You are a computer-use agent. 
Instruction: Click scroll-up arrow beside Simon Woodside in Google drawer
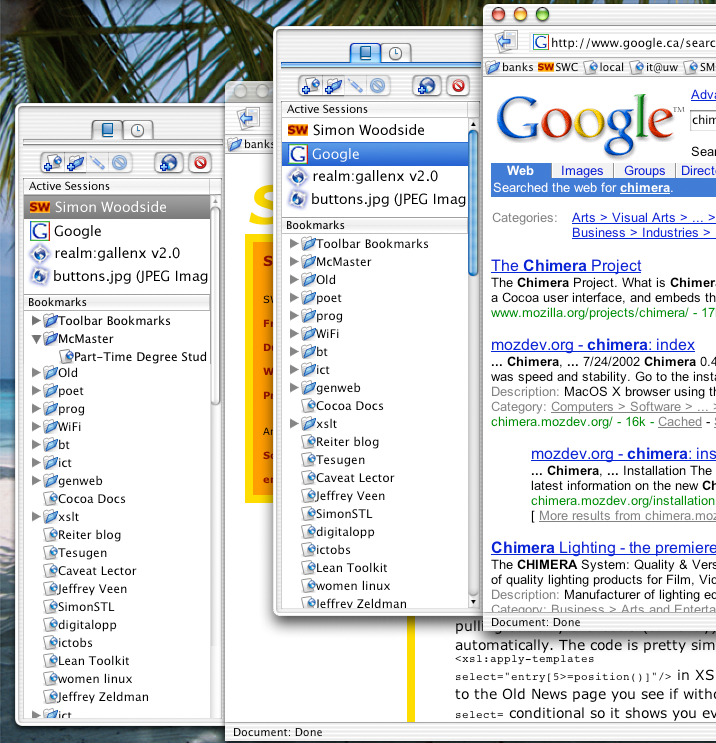[472, 124]
